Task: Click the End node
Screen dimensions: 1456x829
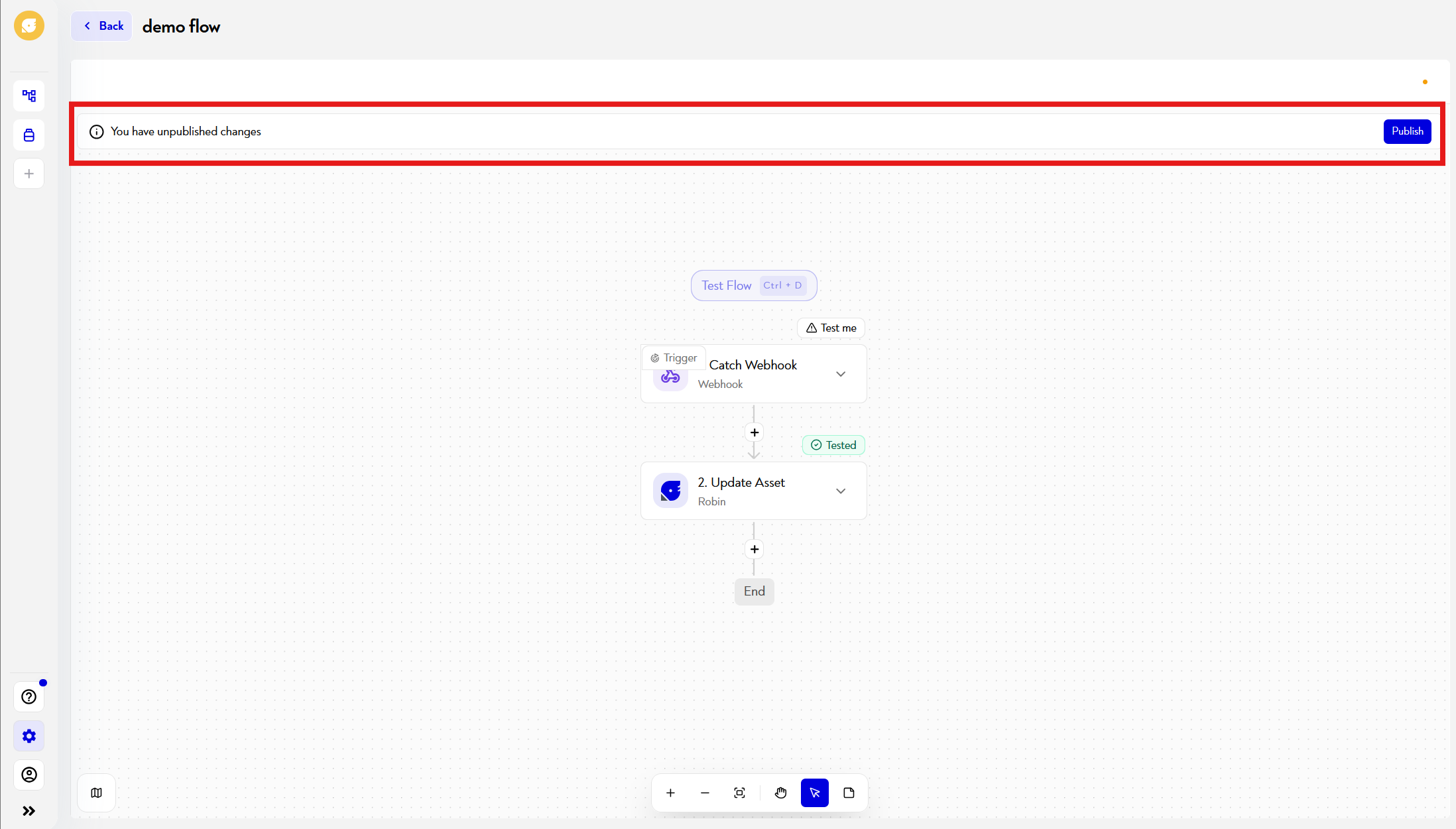Action: coord(755,592)
